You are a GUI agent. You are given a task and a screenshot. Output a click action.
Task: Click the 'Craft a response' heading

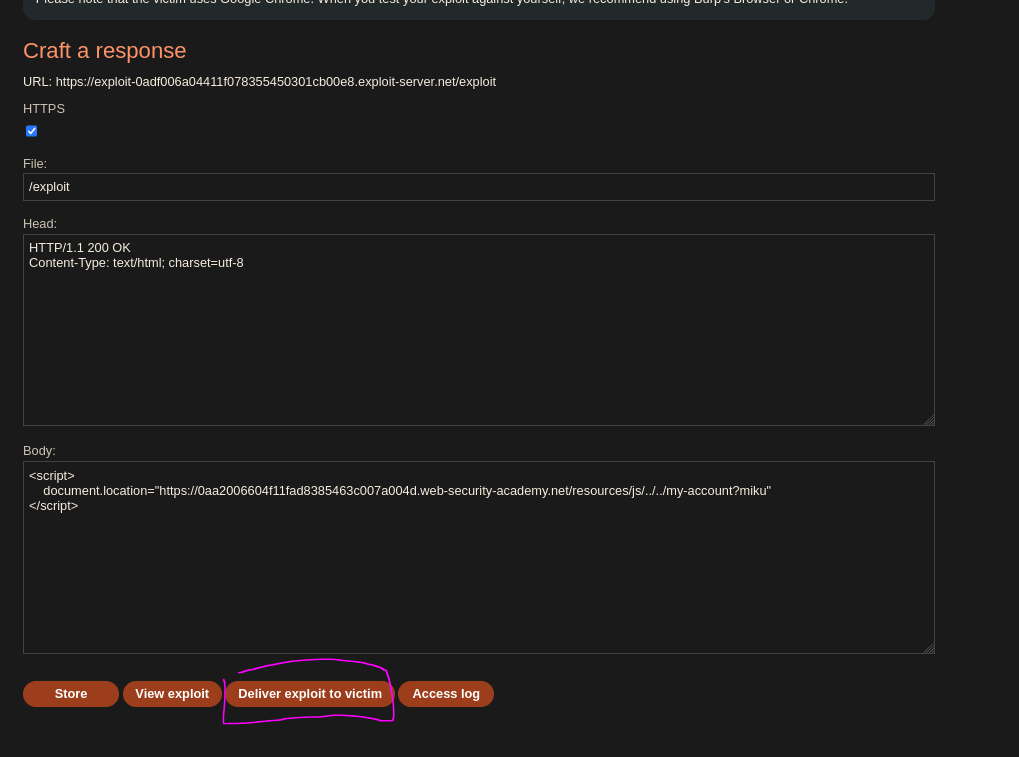pyautogui.click(x=105, y=51)
